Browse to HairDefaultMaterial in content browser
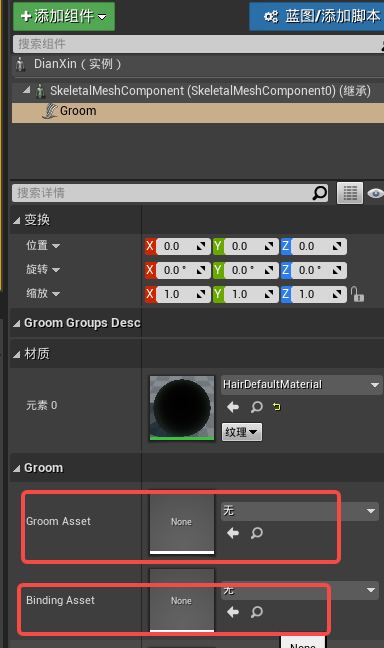This screenshot has width=384, height=648. [x=257, y=407]
